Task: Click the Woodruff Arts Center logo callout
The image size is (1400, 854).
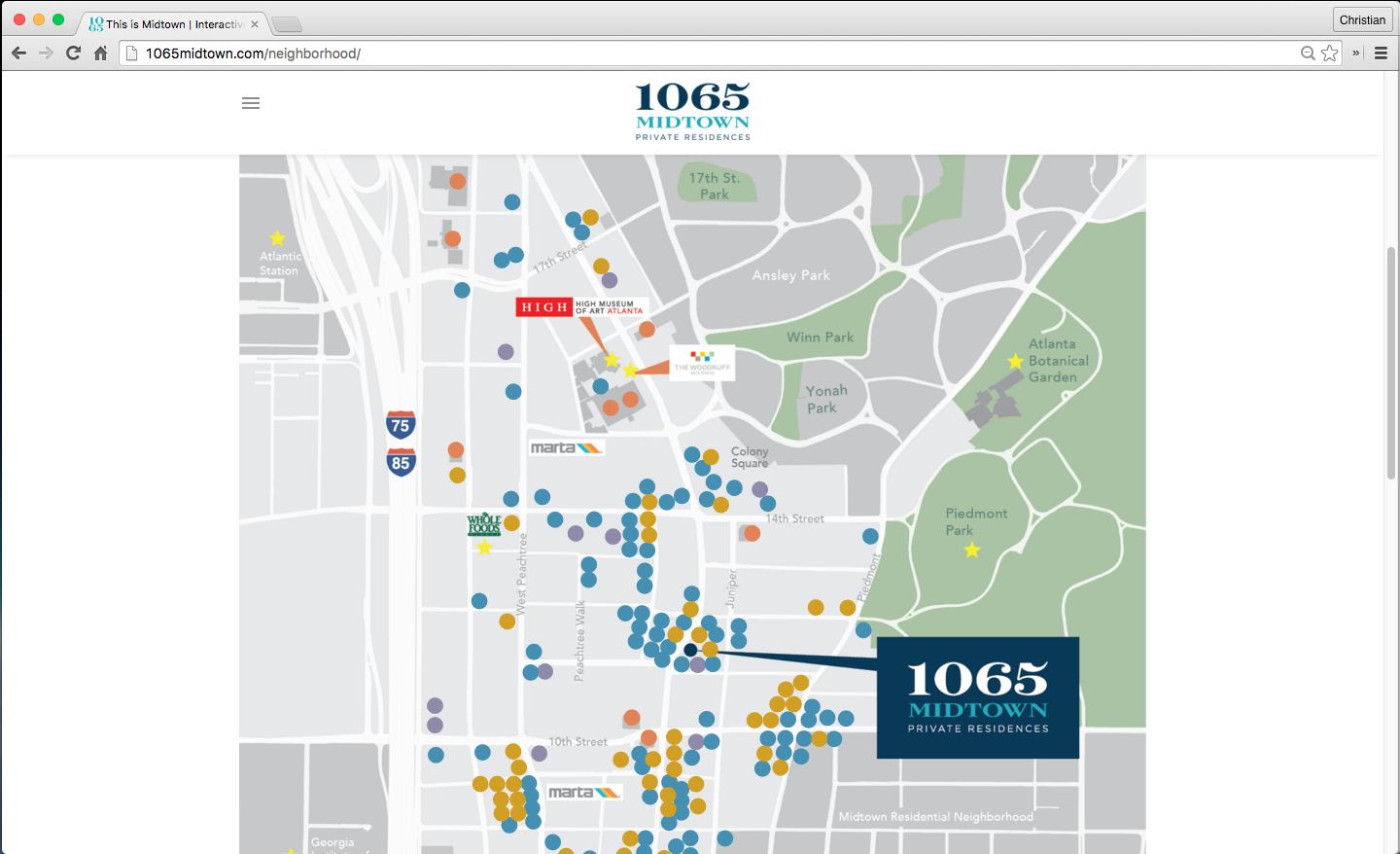Action: point(702,363)
